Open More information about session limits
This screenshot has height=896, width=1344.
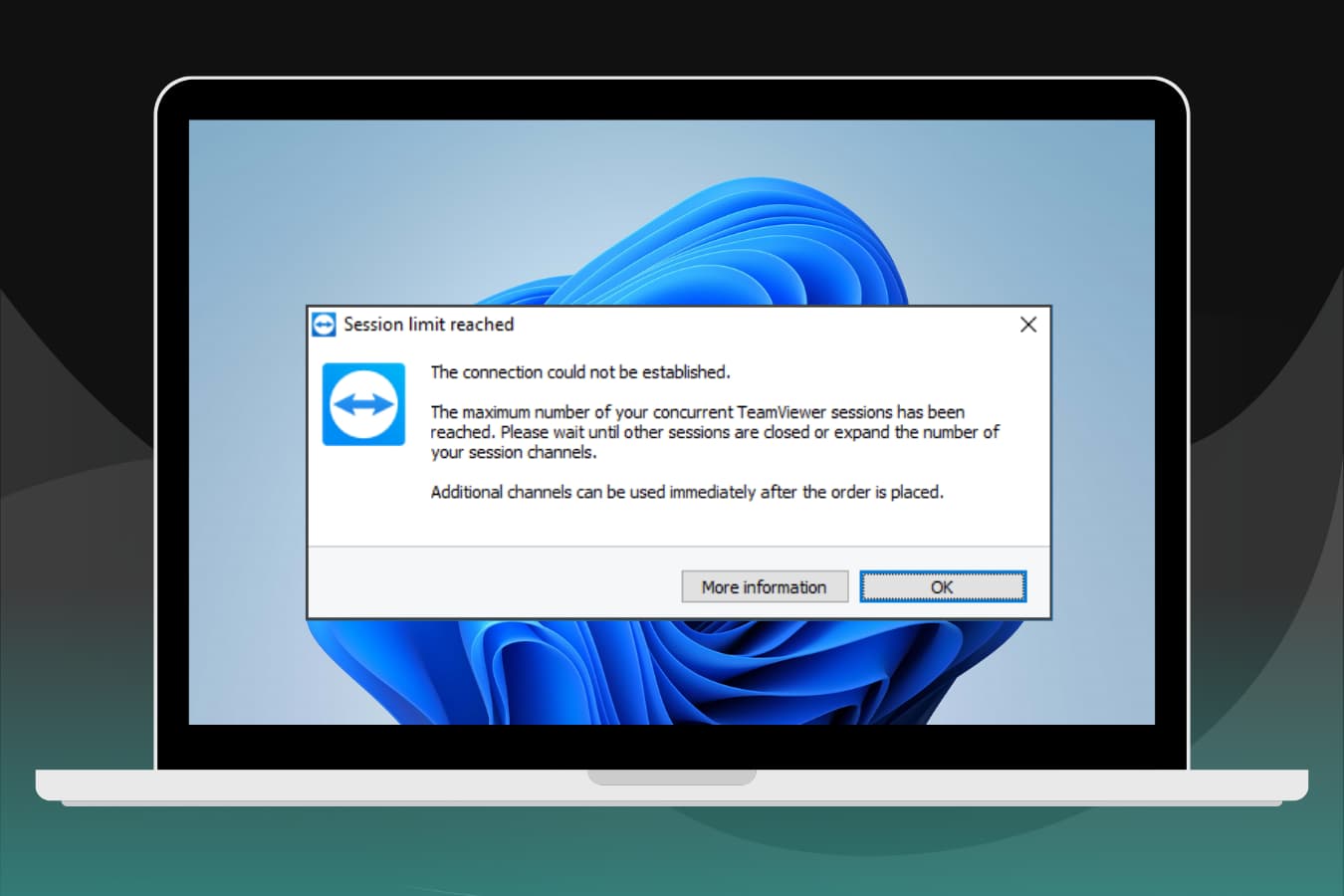(x=765, y=586)
